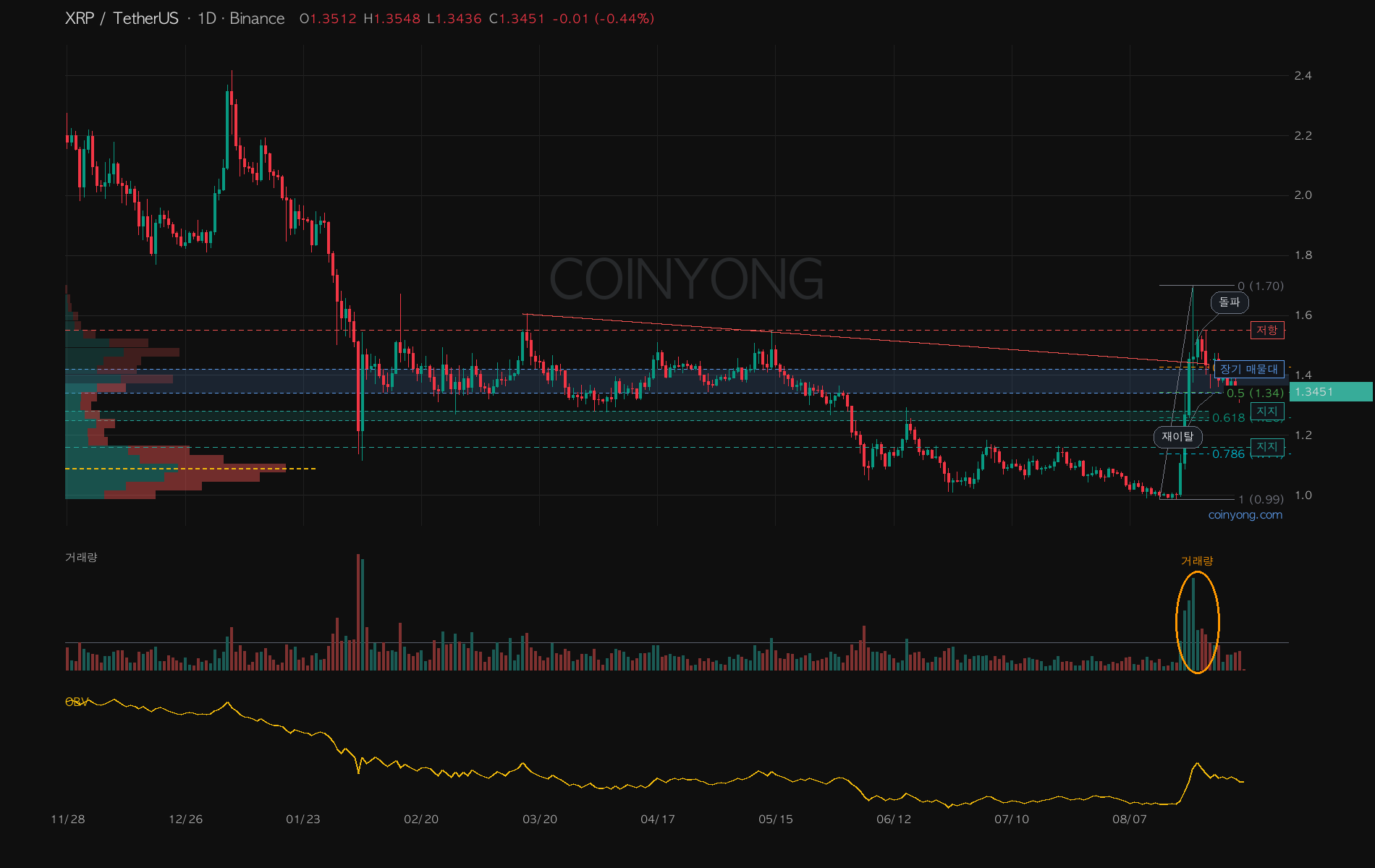This screenshot has width=1375, height=868.
Task: Click the red 저항 resistance label
Action: tap(1267, 330)
